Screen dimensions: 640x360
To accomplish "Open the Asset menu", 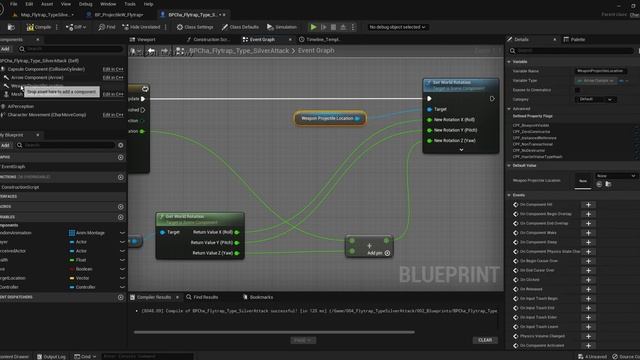I will point(47,4).
